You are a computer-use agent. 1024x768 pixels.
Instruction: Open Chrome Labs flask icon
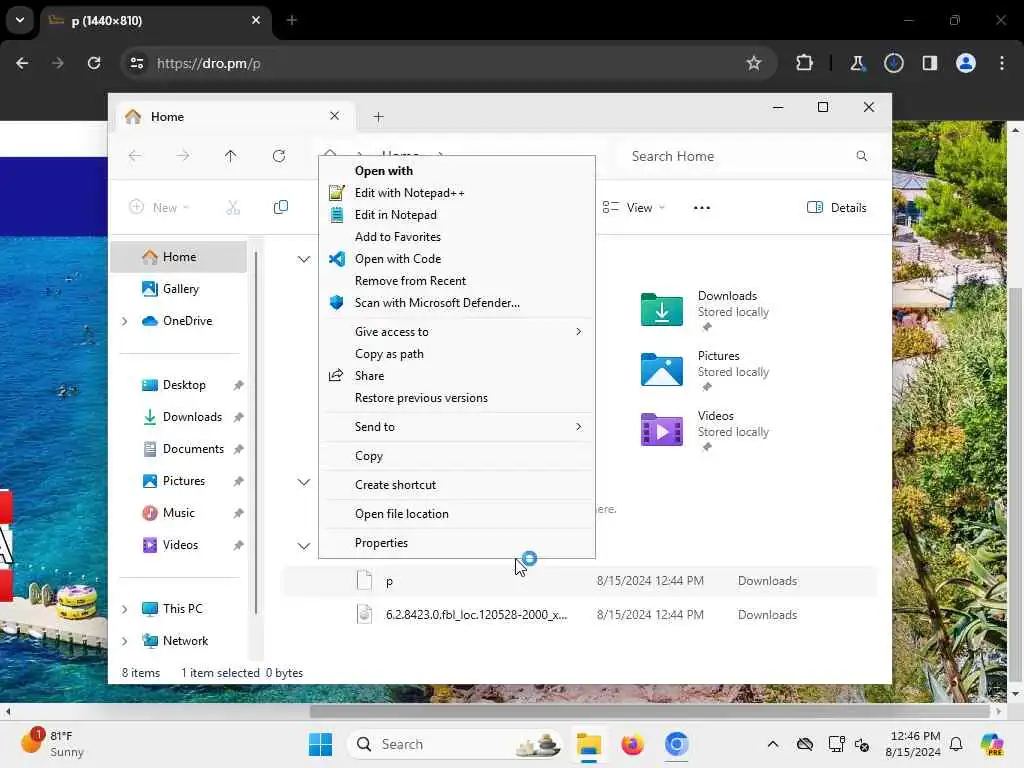point(857,63)
